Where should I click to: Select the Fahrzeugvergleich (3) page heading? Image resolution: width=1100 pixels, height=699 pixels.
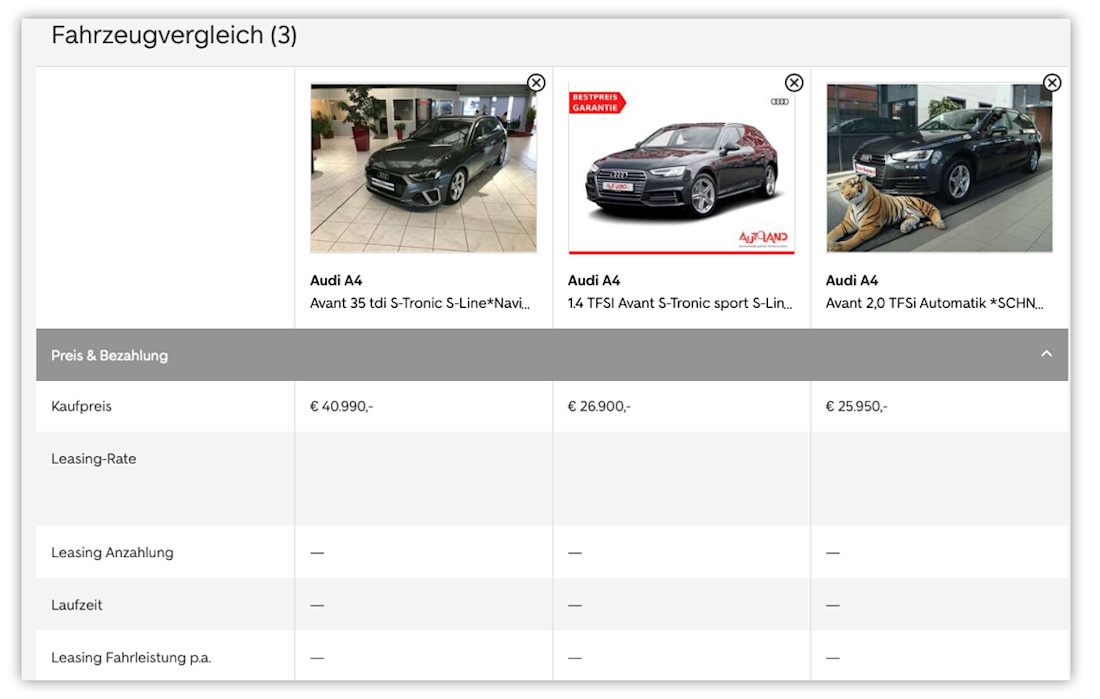pos(174,35)
